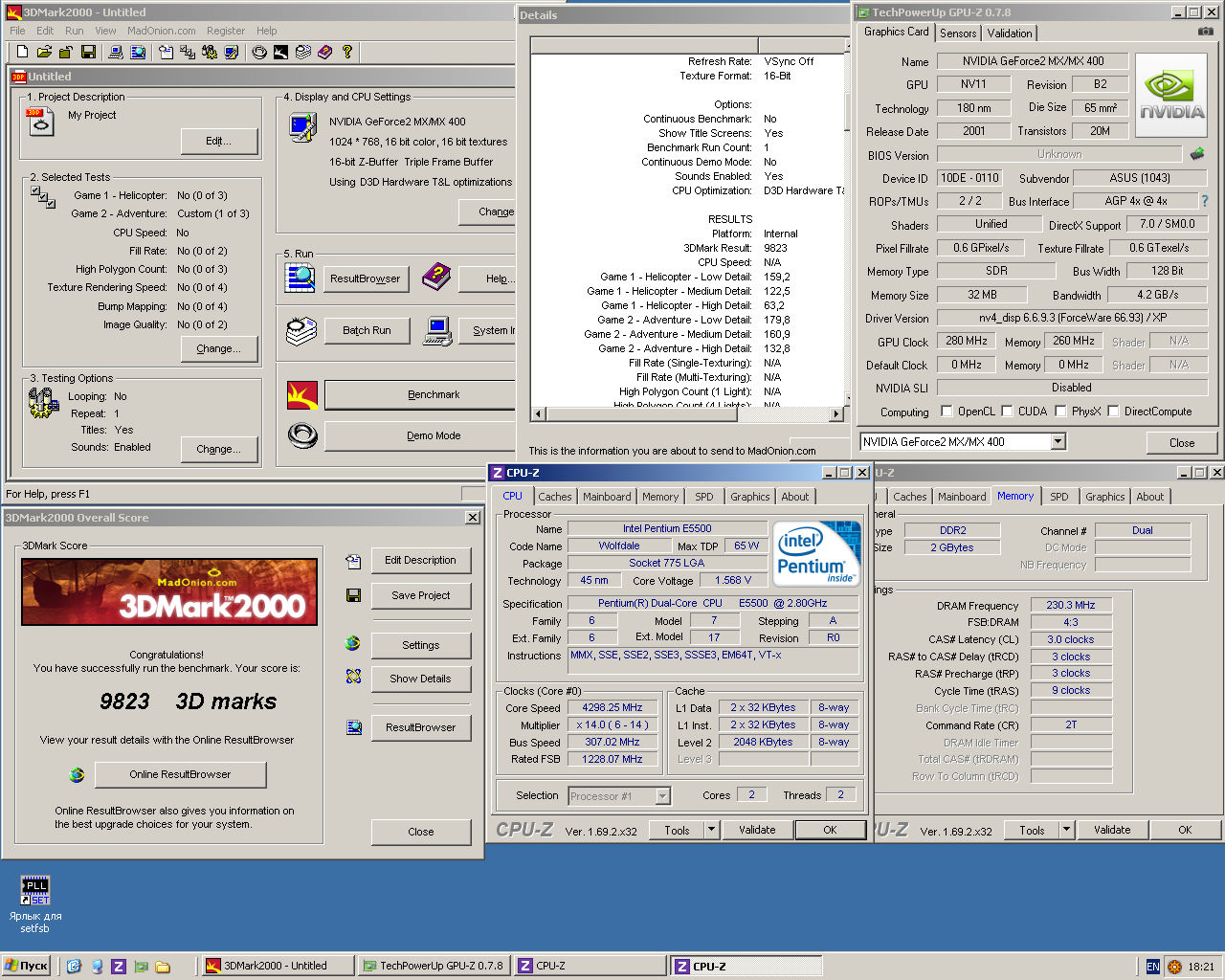This screenshot has height=980, width=1225.
Task: Click the Internet Explorer quick launch icon
Action: click(x=75, y=967)
